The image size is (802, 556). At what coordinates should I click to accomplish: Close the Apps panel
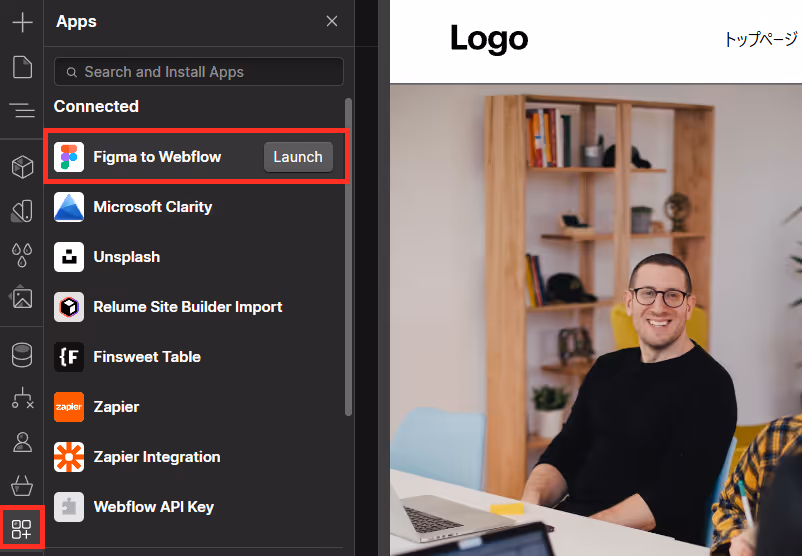pos(332,21)
